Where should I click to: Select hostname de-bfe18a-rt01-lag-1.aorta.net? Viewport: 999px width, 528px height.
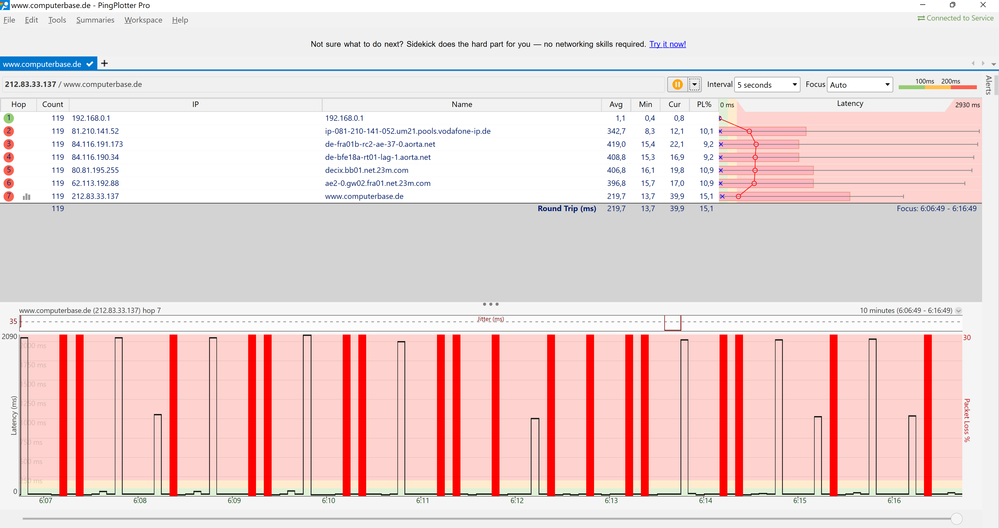click(x=378, y=157)
